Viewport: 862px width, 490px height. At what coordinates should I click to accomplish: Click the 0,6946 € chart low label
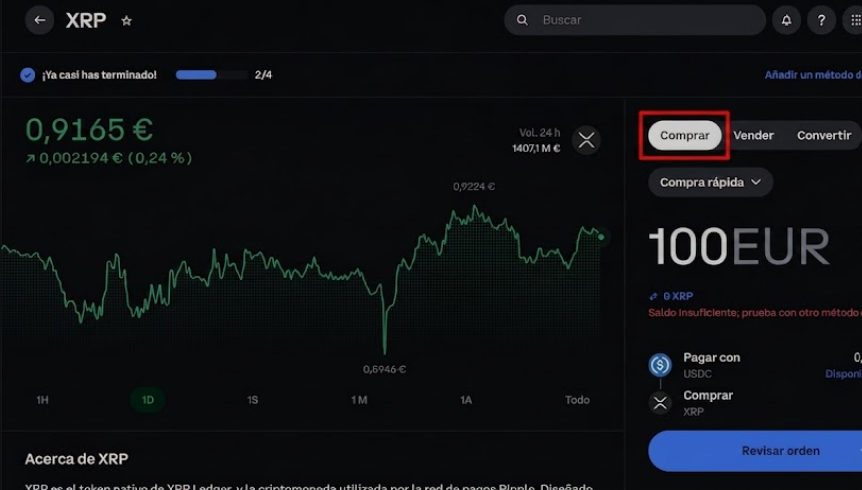384,369
